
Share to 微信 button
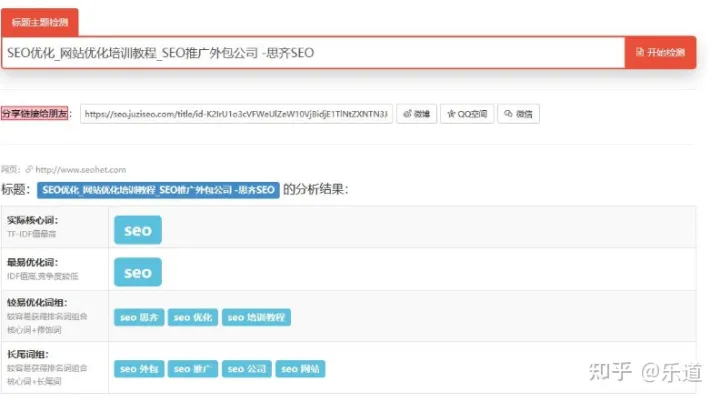[518, 114]
